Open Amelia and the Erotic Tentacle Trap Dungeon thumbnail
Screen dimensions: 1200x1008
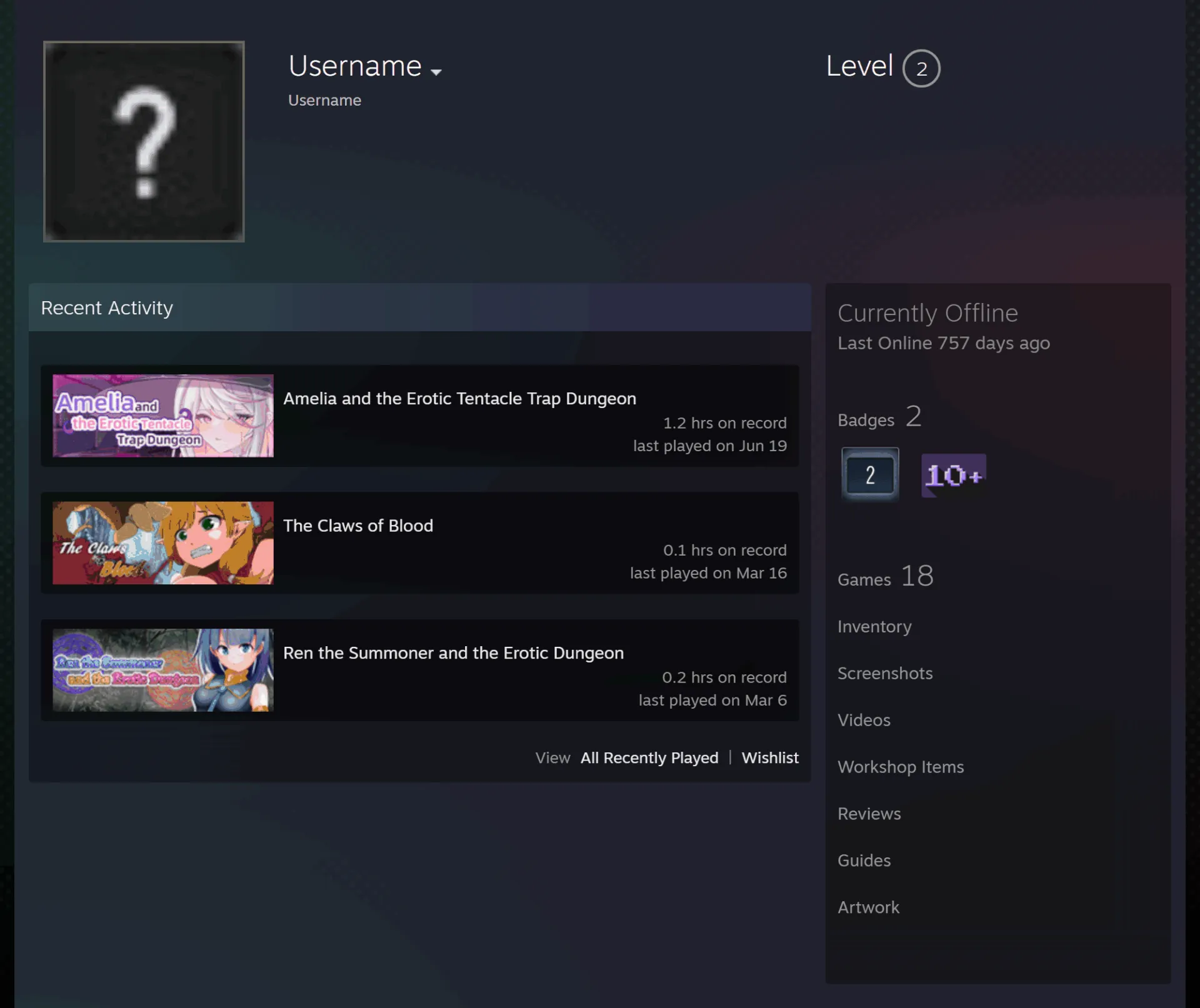tap(163, 416)
